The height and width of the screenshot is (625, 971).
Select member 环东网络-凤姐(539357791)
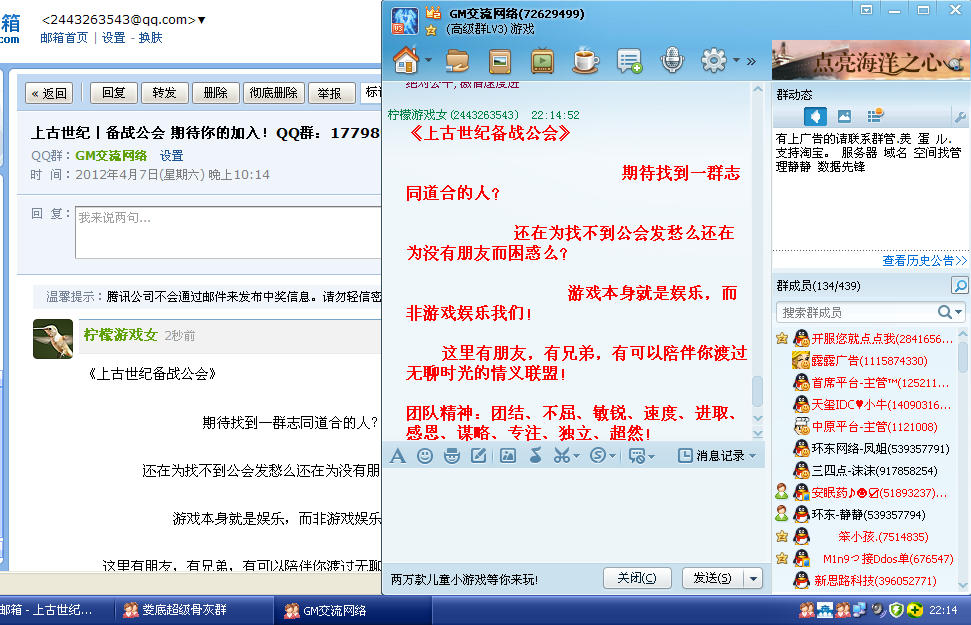[871, 448]
